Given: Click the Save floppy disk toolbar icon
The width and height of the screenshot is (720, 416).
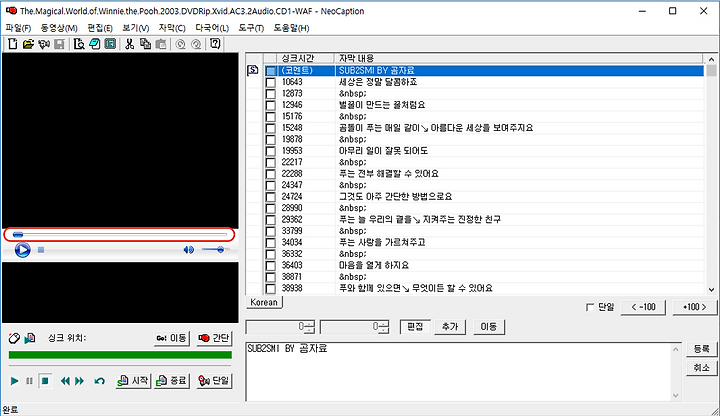Looking at the screenshot, I should 59,44.
